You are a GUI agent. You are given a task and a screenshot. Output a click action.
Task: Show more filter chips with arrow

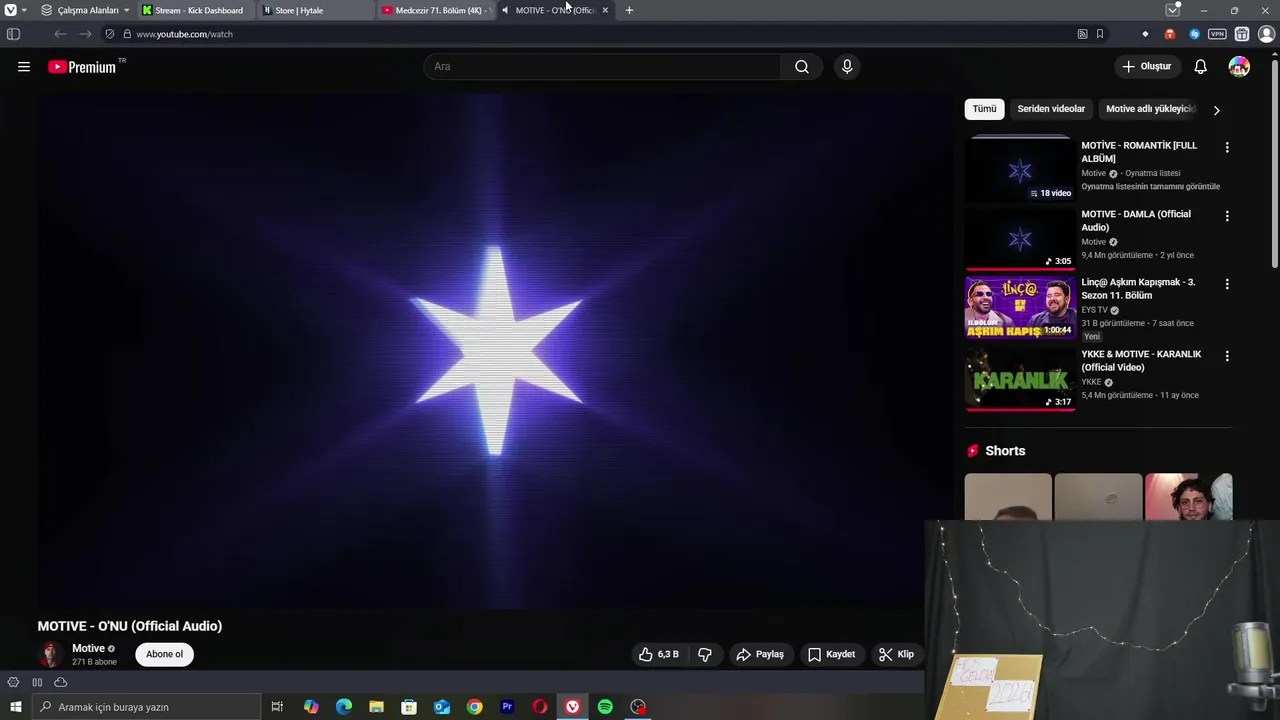(x=1216, y=110)
